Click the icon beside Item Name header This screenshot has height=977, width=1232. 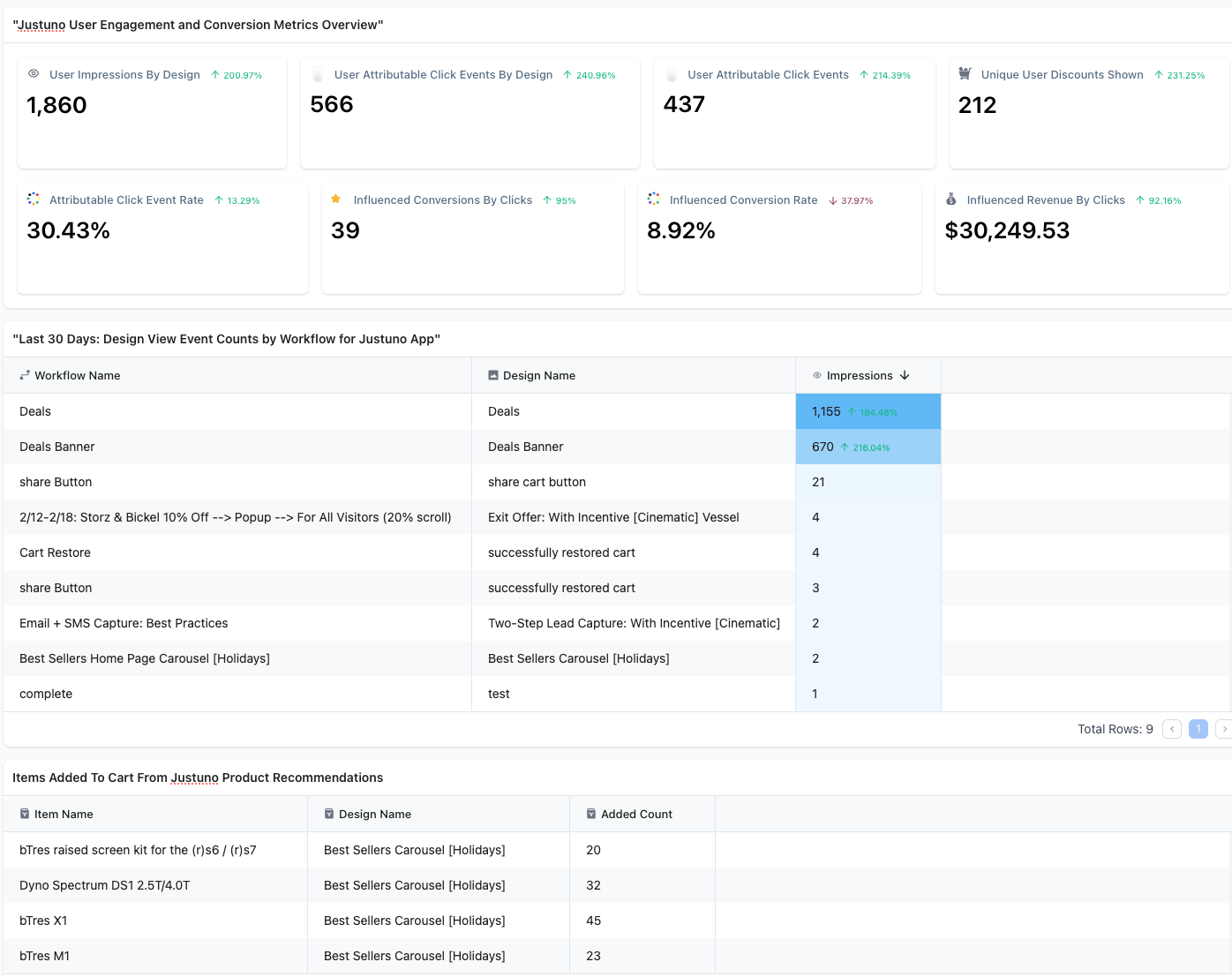tap(25, 814)
